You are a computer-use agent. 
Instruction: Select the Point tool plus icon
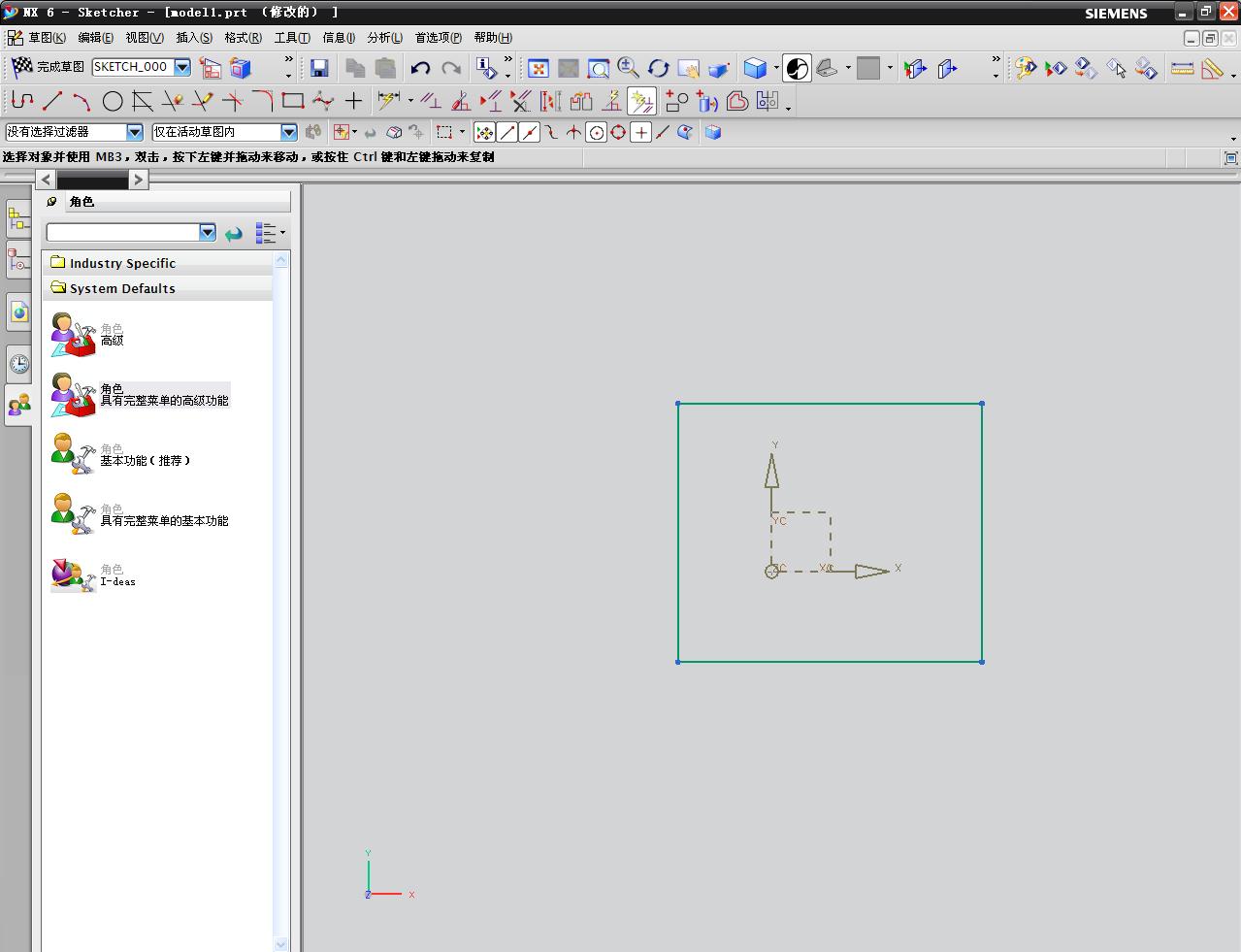click(354, 101)
